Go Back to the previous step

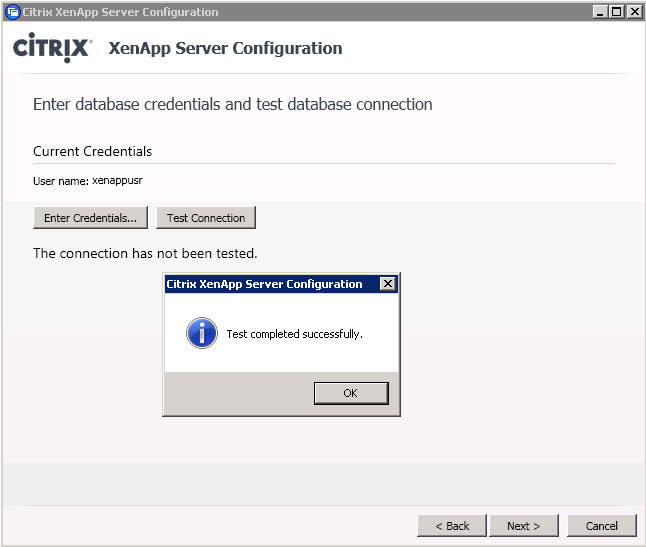tap(452, 526)
